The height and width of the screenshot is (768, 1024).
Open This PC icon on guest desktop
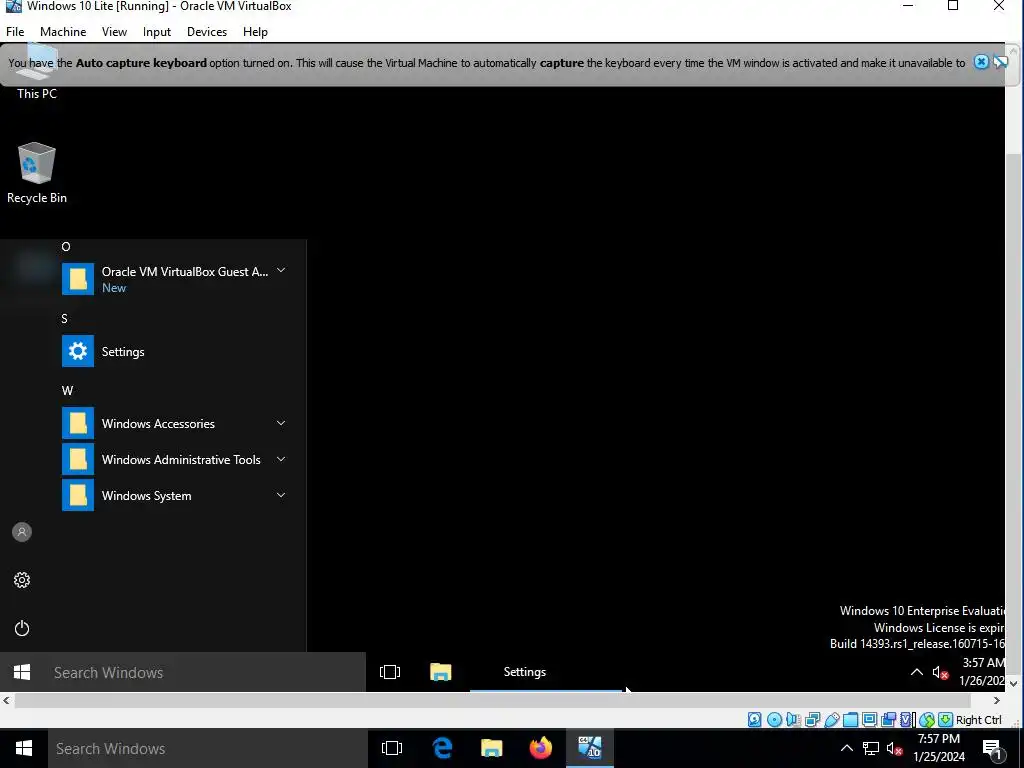pyautogui.click(x=37, y=72)
